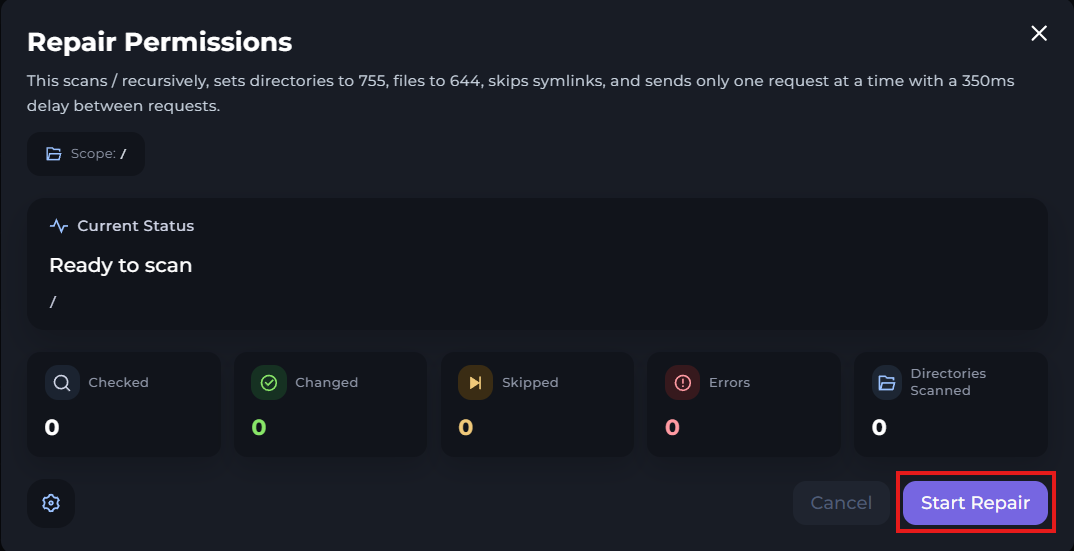This screenshot has height=551, width=1074.
Task: Close the Repair Permissions dialog
Action: pos(1039,33)
